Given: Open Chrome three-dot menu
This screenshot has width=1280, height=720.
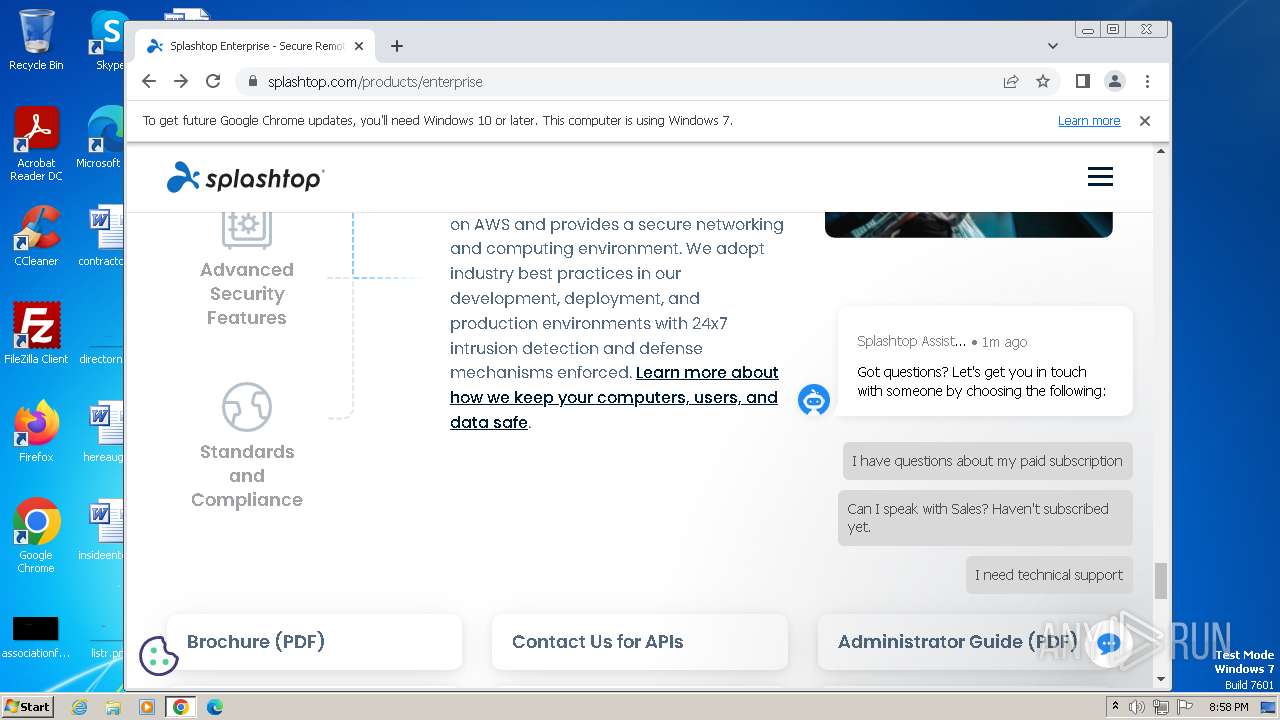Looking at the screenshot, I should click(x=1147, y=81).
